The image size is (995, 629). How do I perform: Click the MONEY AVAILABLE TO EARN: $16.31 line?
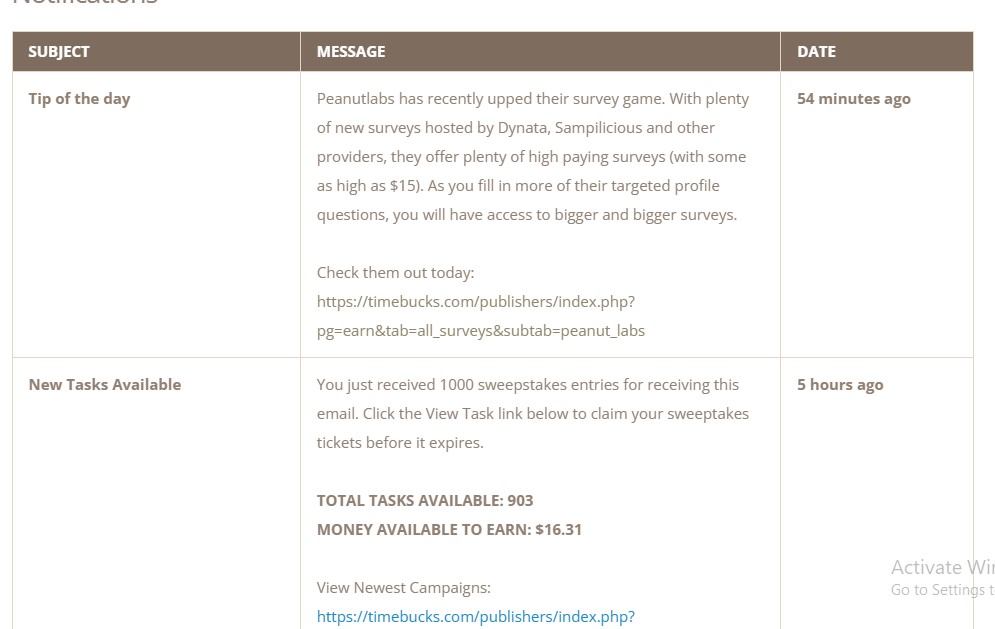[449, 529]
